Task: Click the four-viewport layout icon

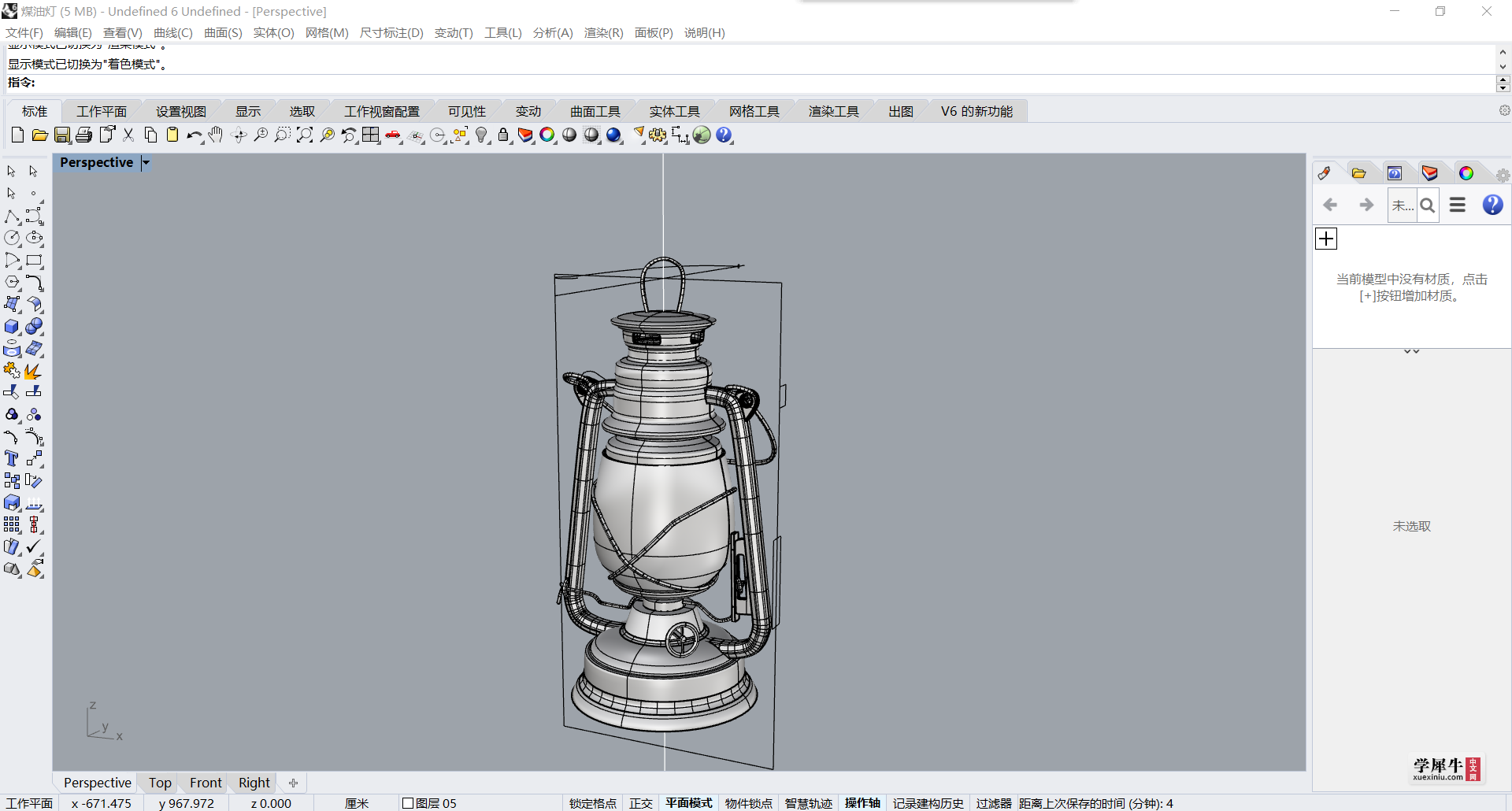Action: tap(371, 135)
